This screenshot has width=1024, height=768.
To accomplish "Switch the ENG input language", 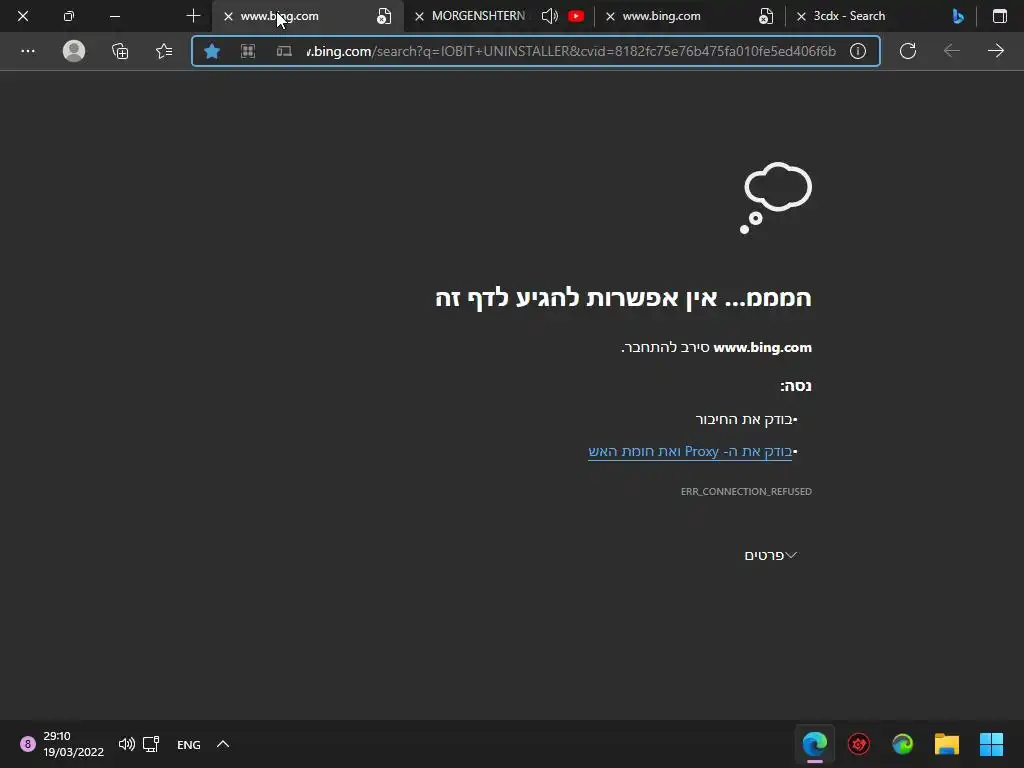I will (x=189, y=744).
